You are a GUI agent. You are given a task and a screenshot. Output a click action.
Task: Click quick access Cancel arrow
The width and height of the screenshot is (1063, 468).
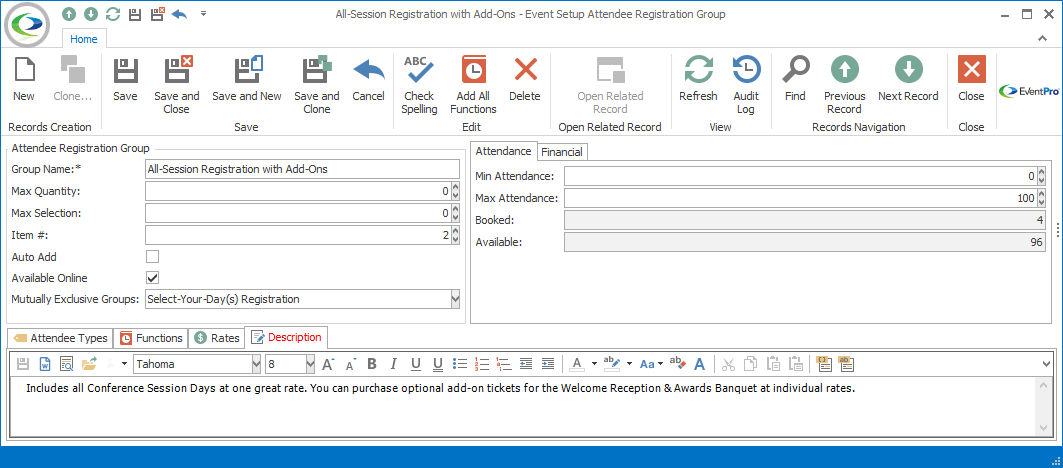(180, 14)
